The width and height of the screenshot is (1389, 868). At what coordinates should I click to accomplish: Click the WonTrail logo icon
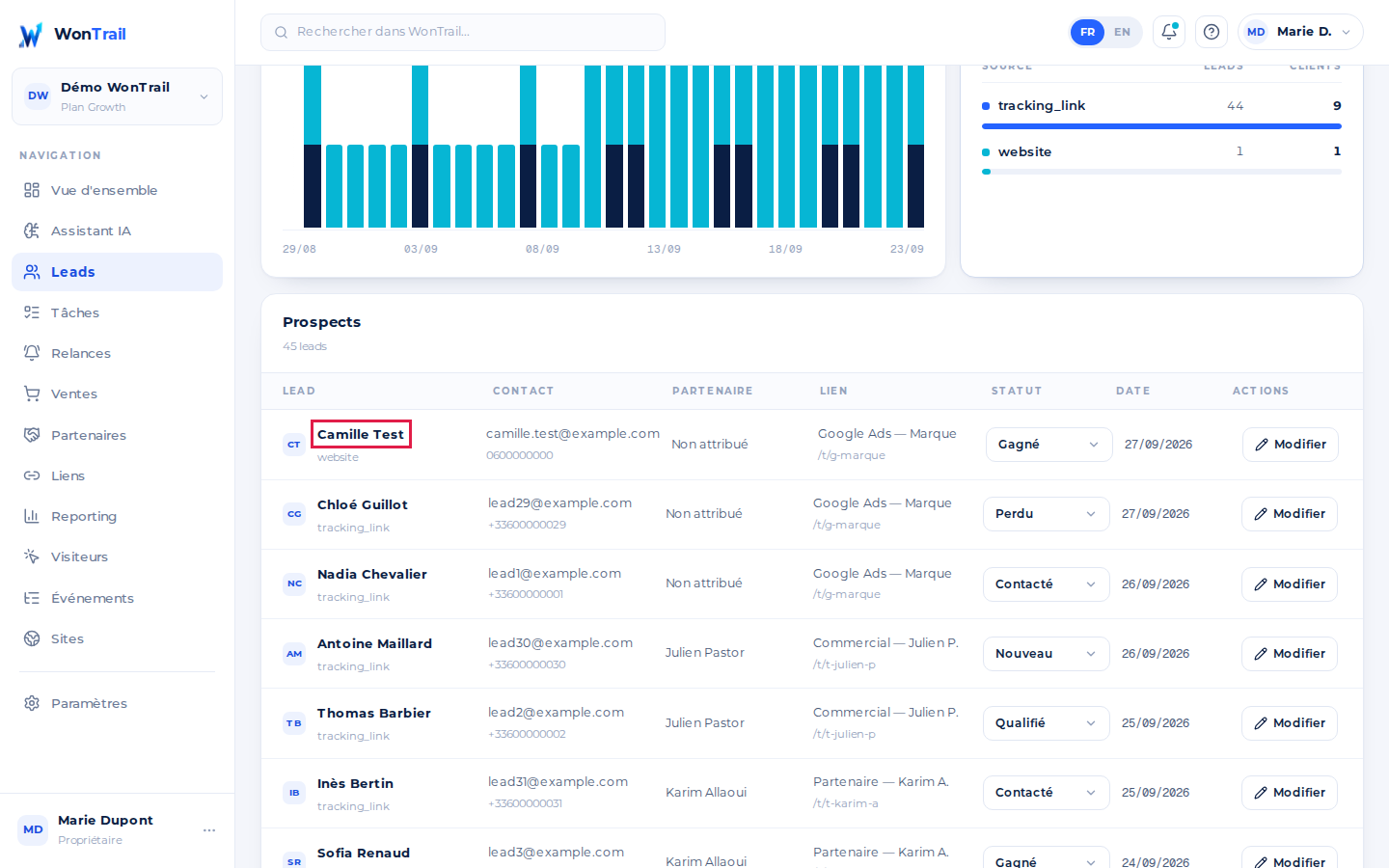pos(31,35)
